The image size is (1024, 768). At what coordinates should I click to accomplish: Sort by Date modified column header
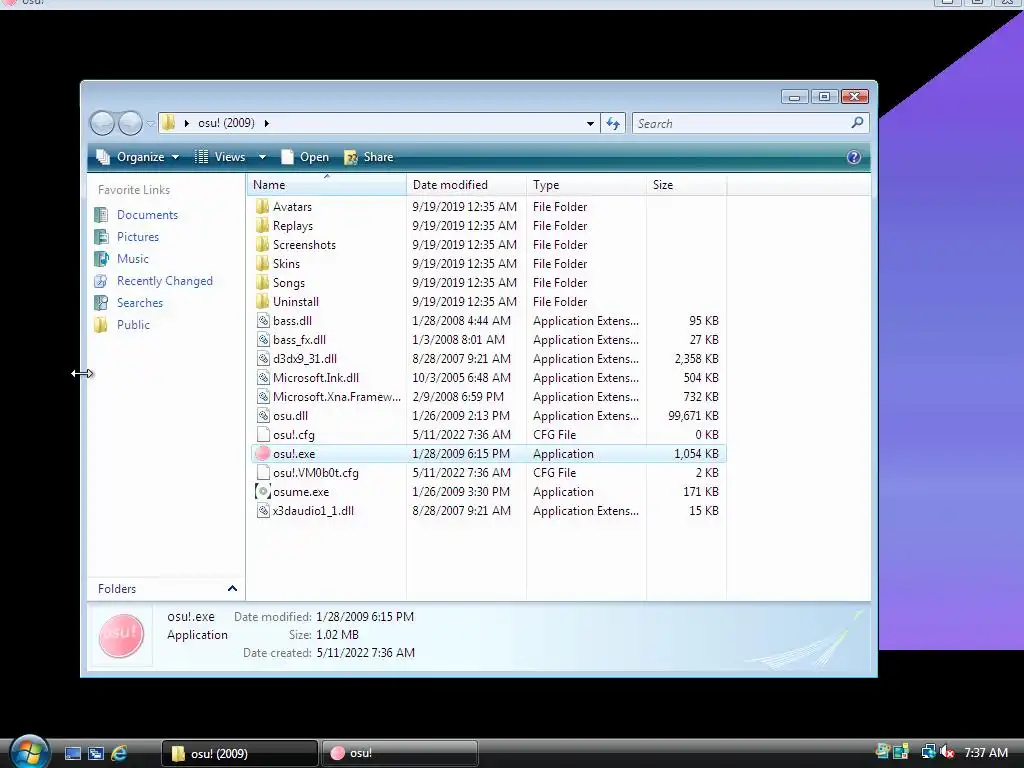[466, 185]
